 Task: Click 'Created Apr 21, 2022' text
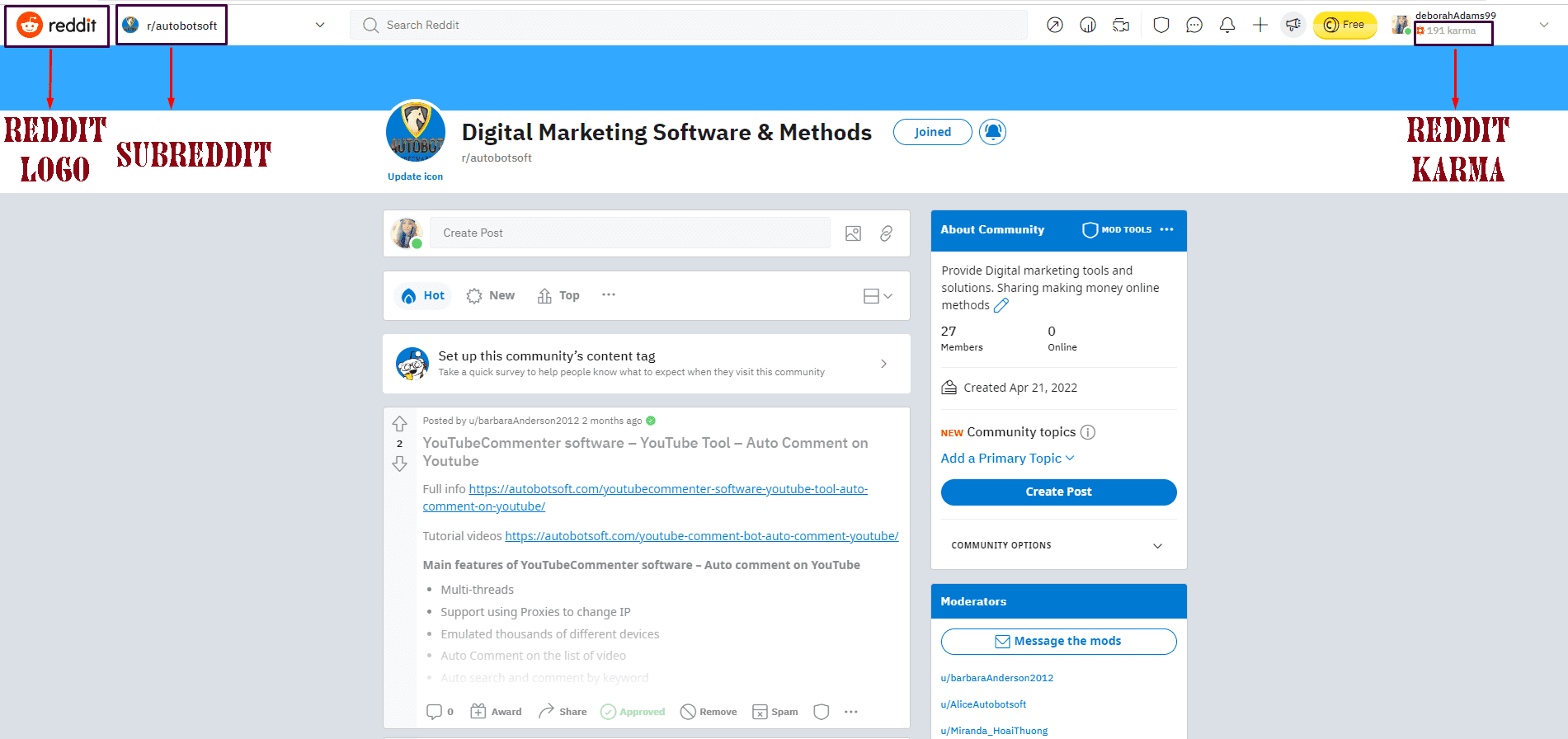click(x=1020, y=388)
